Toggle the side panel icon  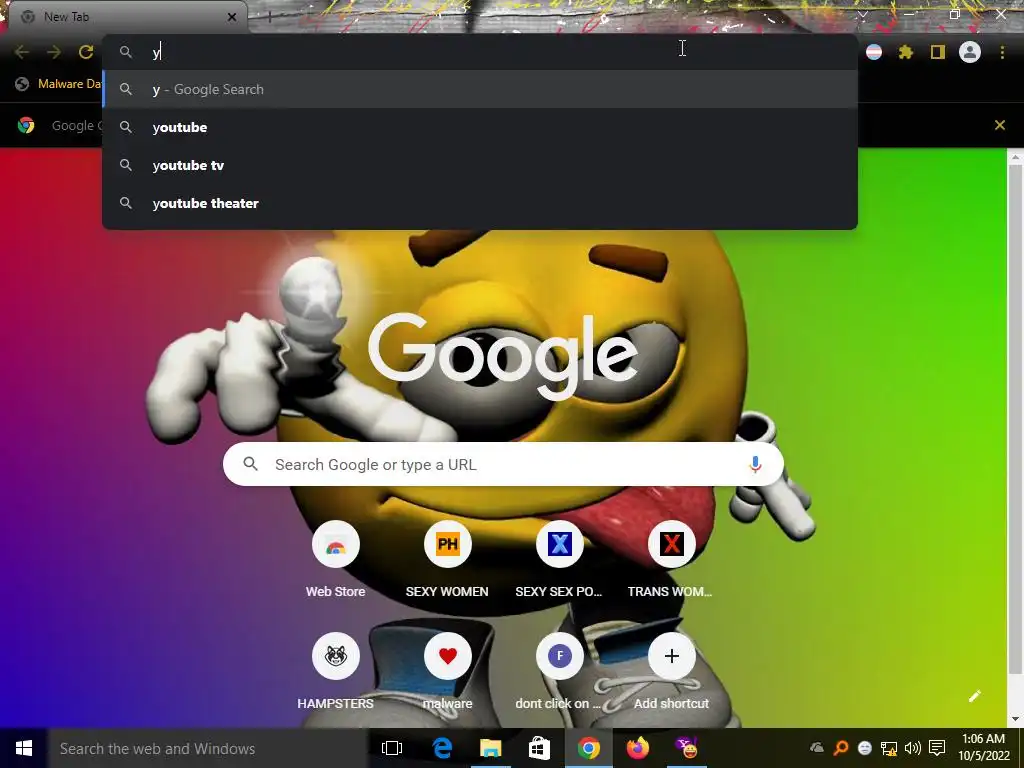click(x=938, y=52)
